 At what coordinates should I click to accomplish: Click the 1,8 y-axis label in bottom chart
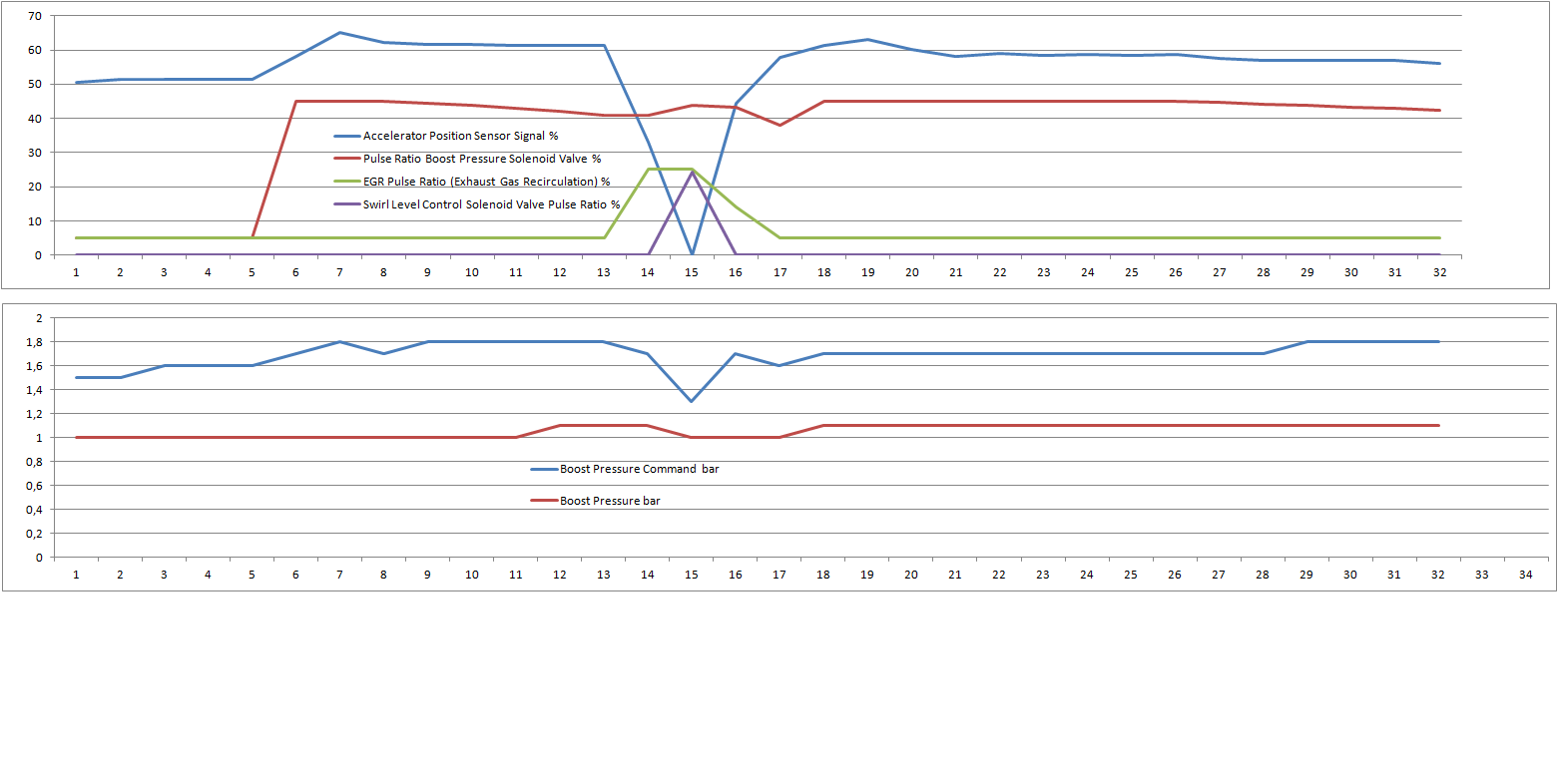coord(36,342)
